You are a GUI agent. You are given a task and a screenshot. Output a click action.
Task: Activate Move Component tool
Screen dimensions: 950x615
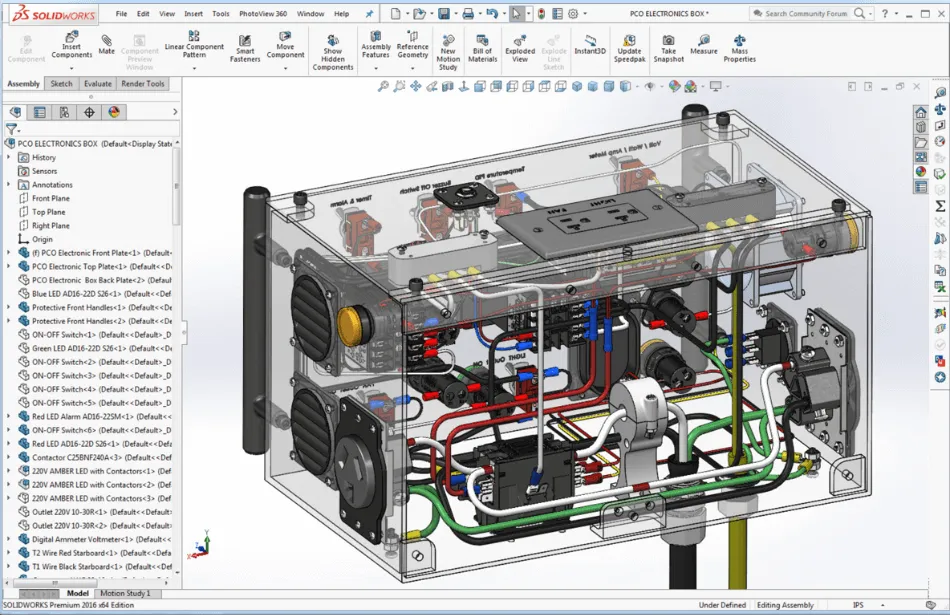[x=285, y=45]
